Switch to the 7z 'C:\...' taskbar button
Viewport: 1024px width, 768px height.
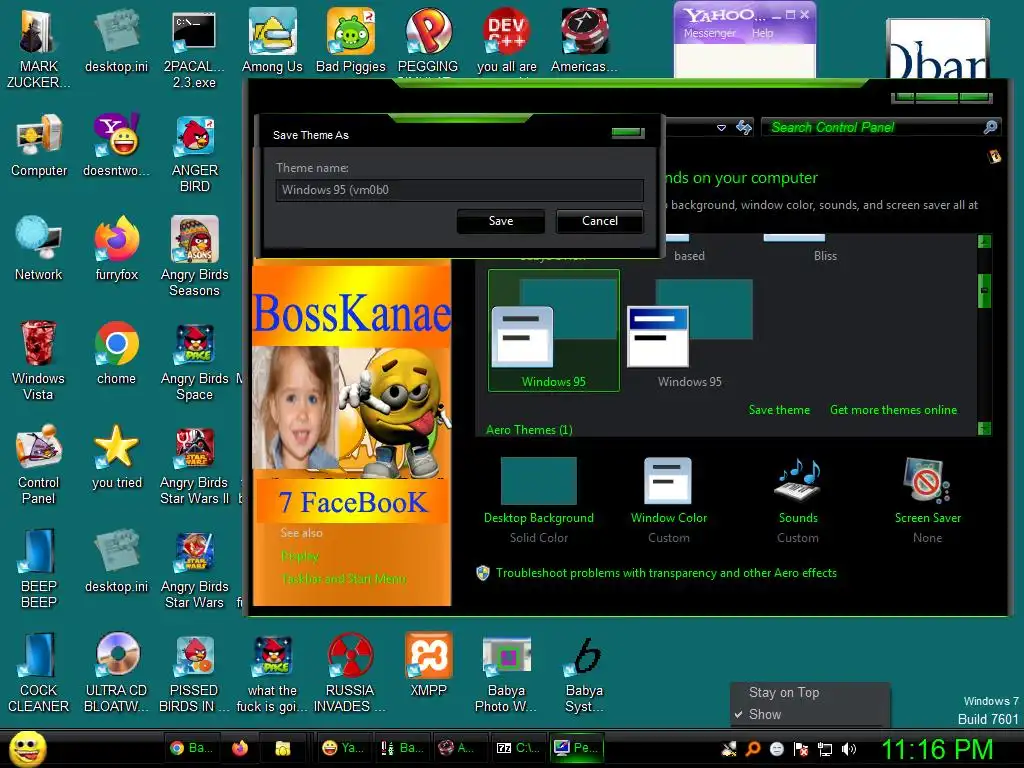click(x=518, y=748)
